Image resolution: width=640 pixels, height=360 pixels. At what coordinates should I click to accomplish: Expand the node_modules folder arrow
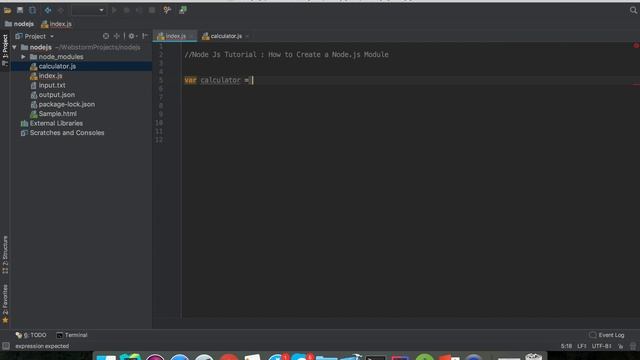tap(23, 57)
